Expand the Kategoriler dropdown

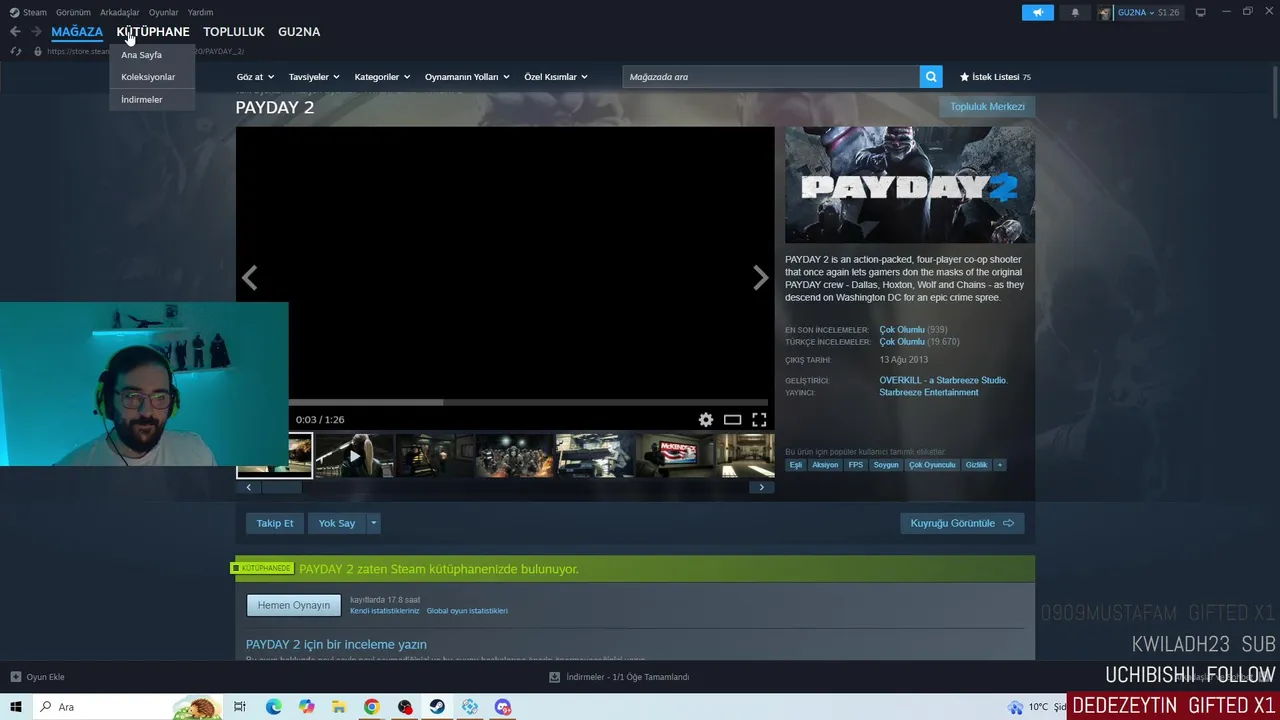[382, 77]
